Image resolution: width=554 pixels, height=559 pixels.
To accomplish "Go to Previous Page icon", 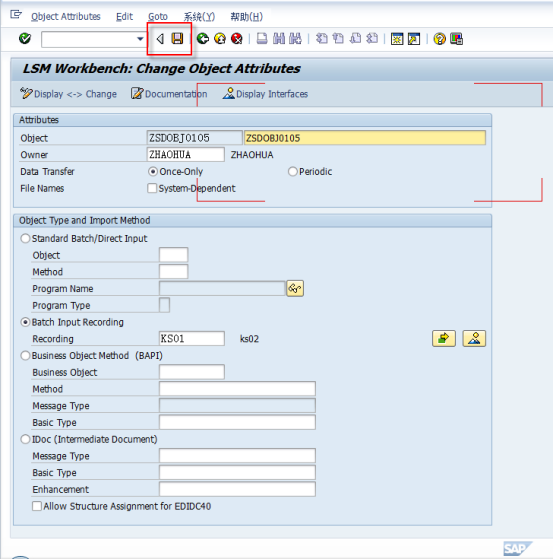I will point(338,39).
